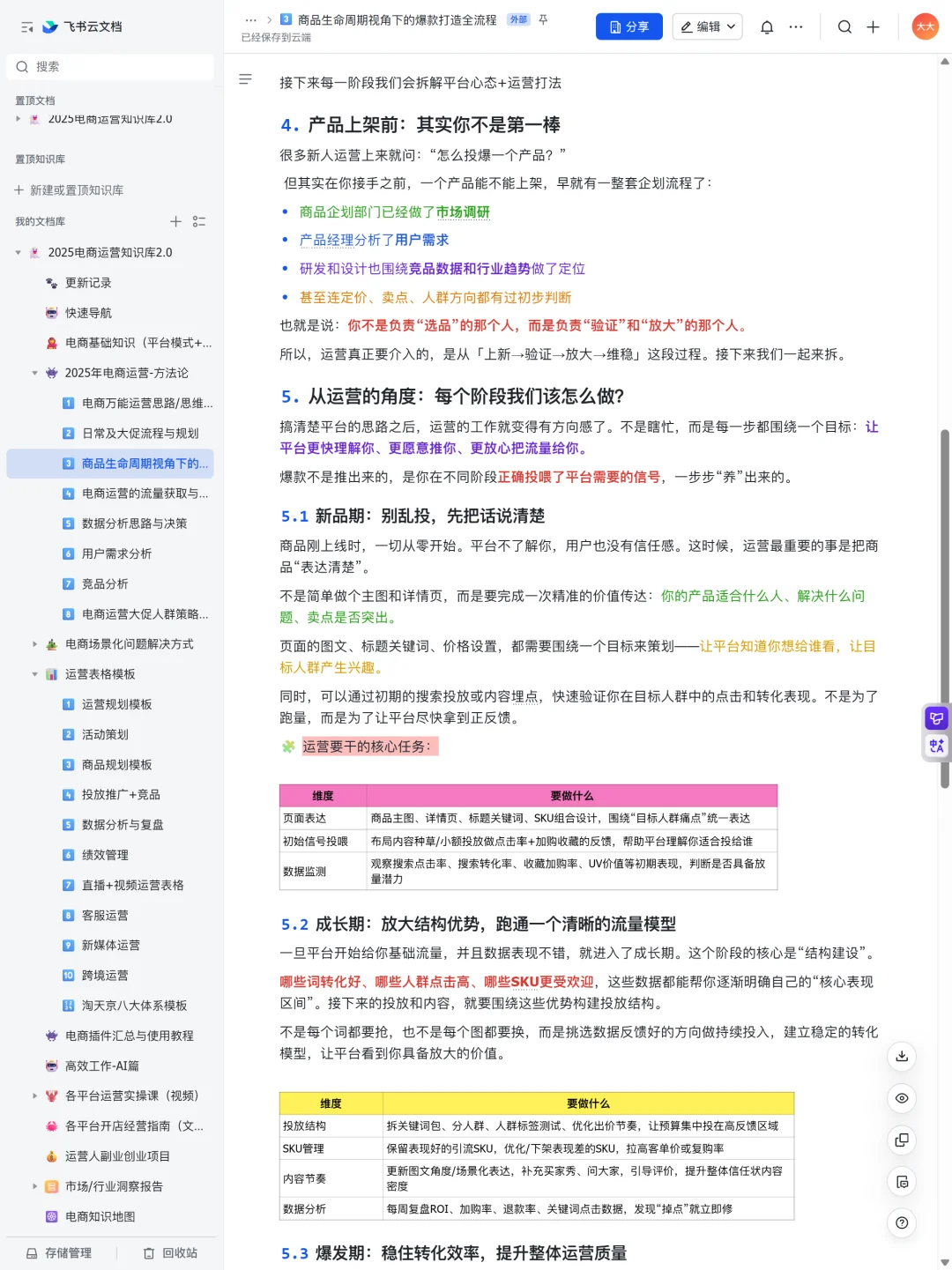Open 新媒体运营 document

click(x=110, y=946)
